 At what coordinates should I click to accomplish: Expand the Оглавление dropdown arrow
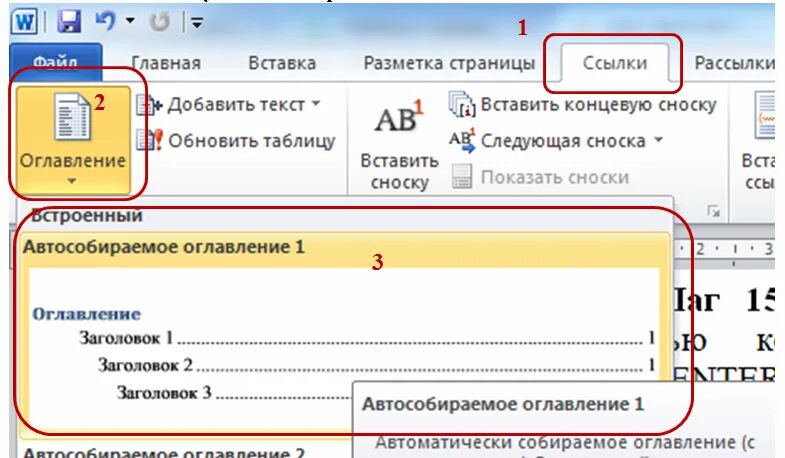click(72, 181)
